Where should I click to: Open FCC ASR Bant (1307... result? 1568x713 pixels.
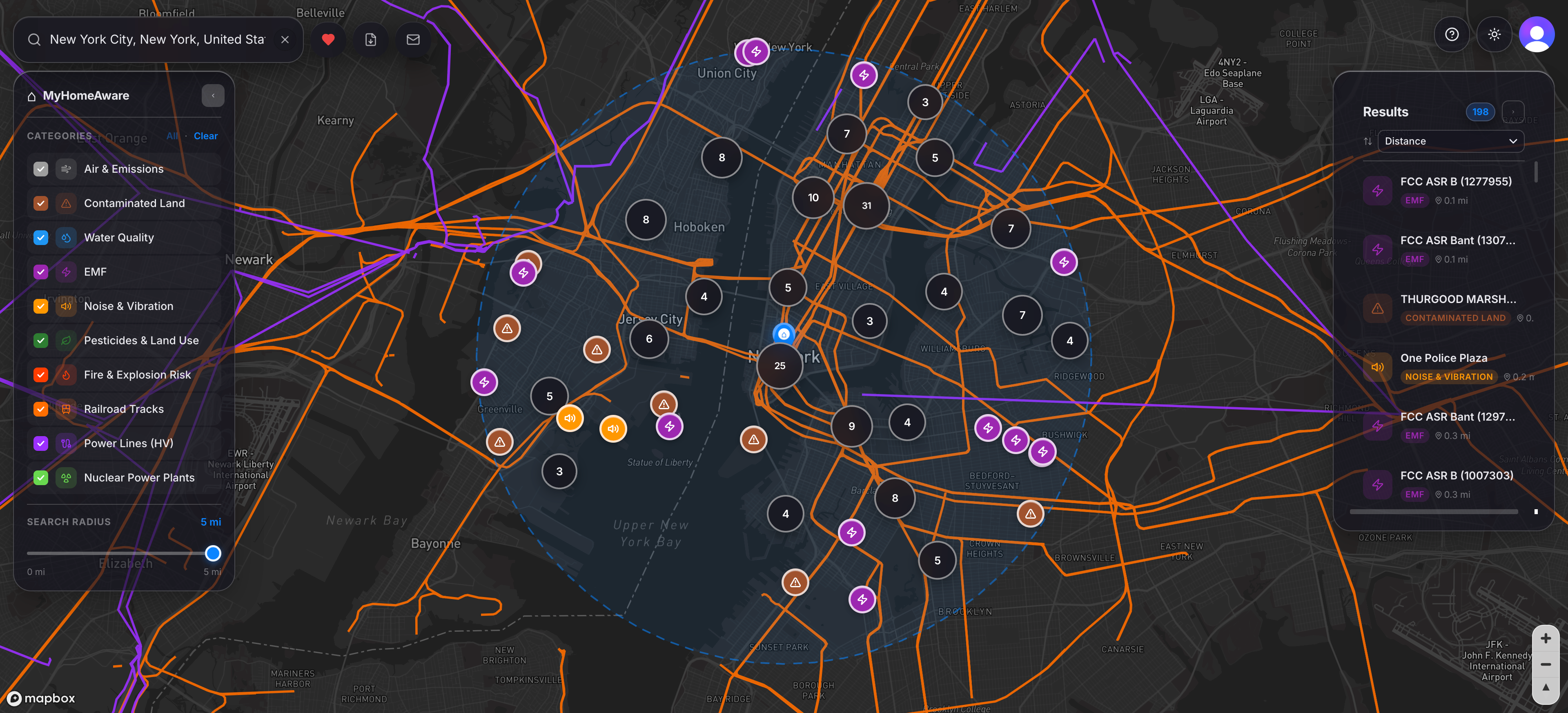click(x=1444, y=249)
